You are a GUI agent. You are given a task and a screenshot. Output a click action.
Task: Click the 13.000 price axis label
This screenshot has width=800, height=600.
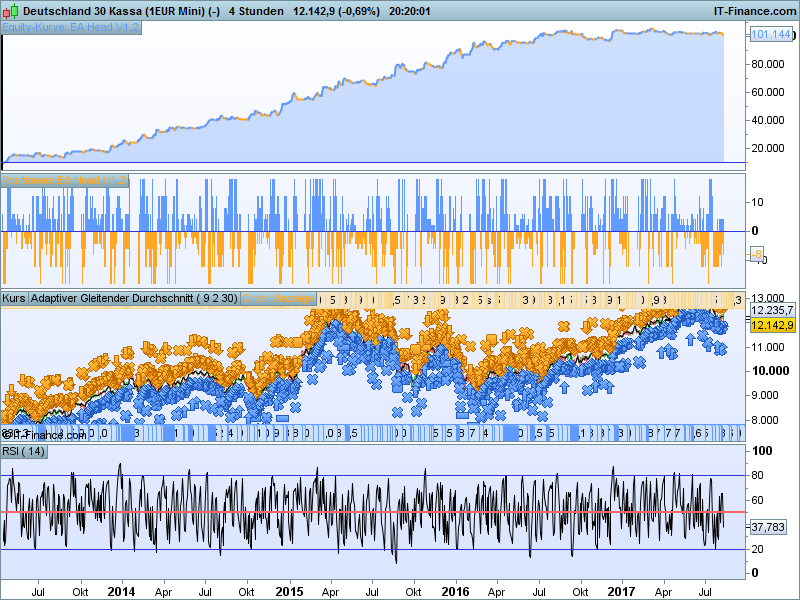coord(768,298)
